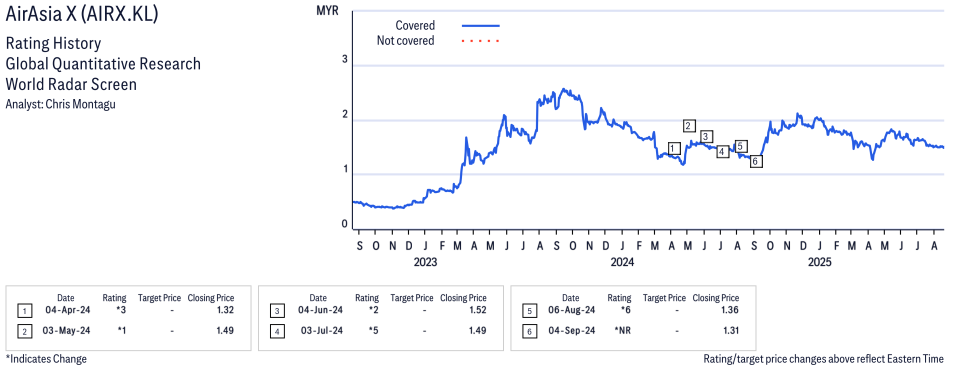Click the box icon for 06-Aug-24 row
Image resolution: width=955 pixels, height=365 pixels.
[x=529, y=311]
